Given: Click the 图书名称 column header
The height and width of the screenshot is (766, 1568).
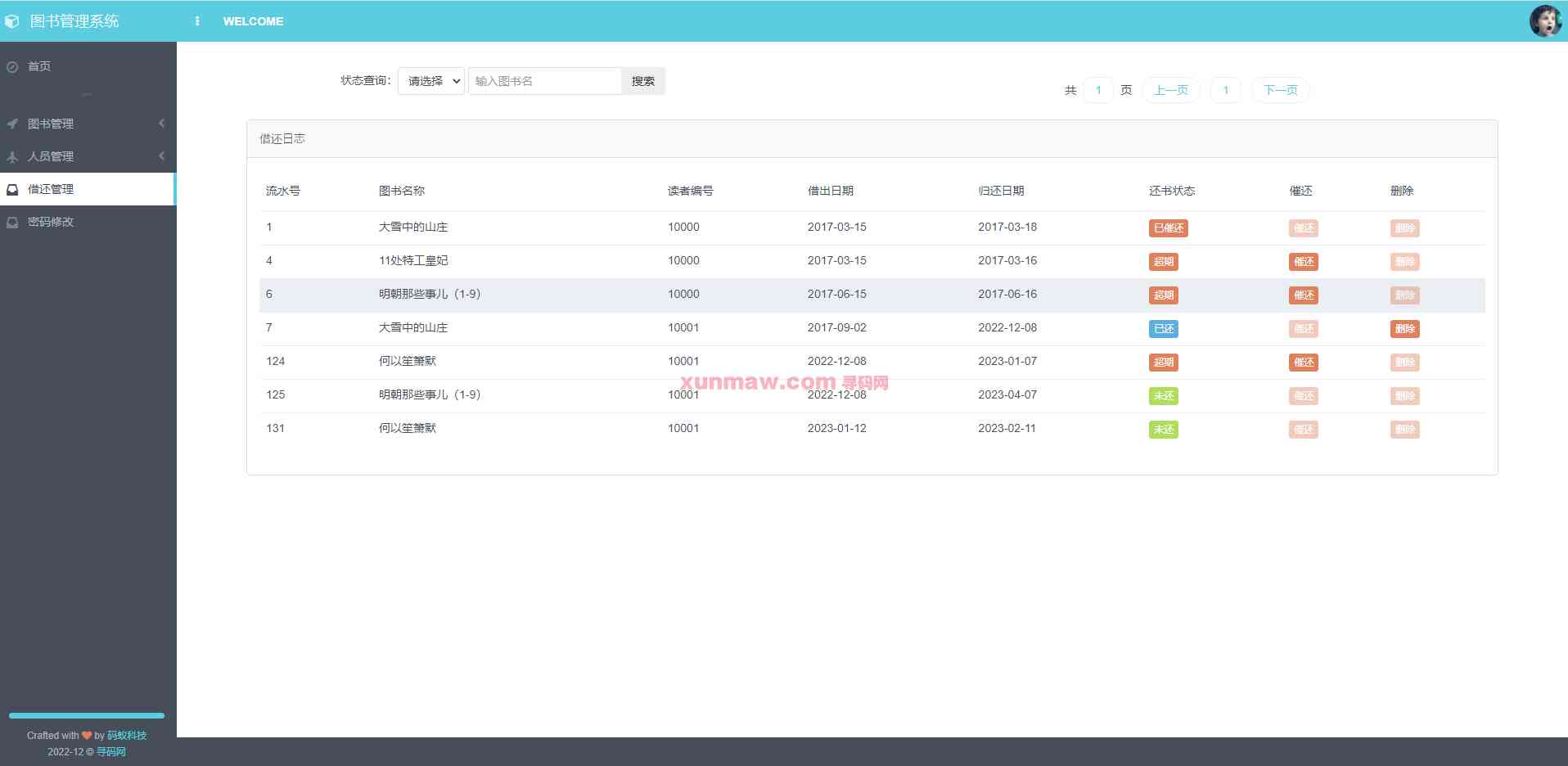Looking at the screenshot, I should (402, 191).
